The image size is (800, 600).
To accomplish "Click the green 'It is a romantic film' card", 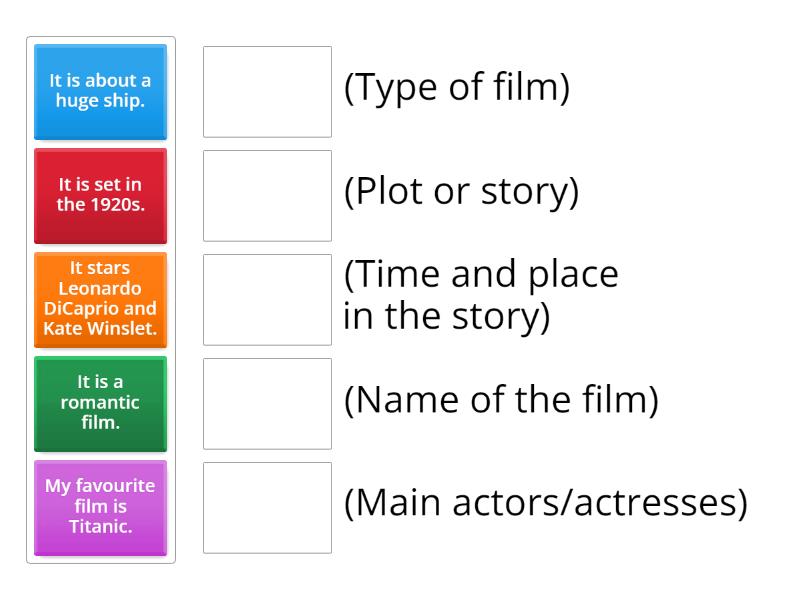I will click(x=100, y=404).
